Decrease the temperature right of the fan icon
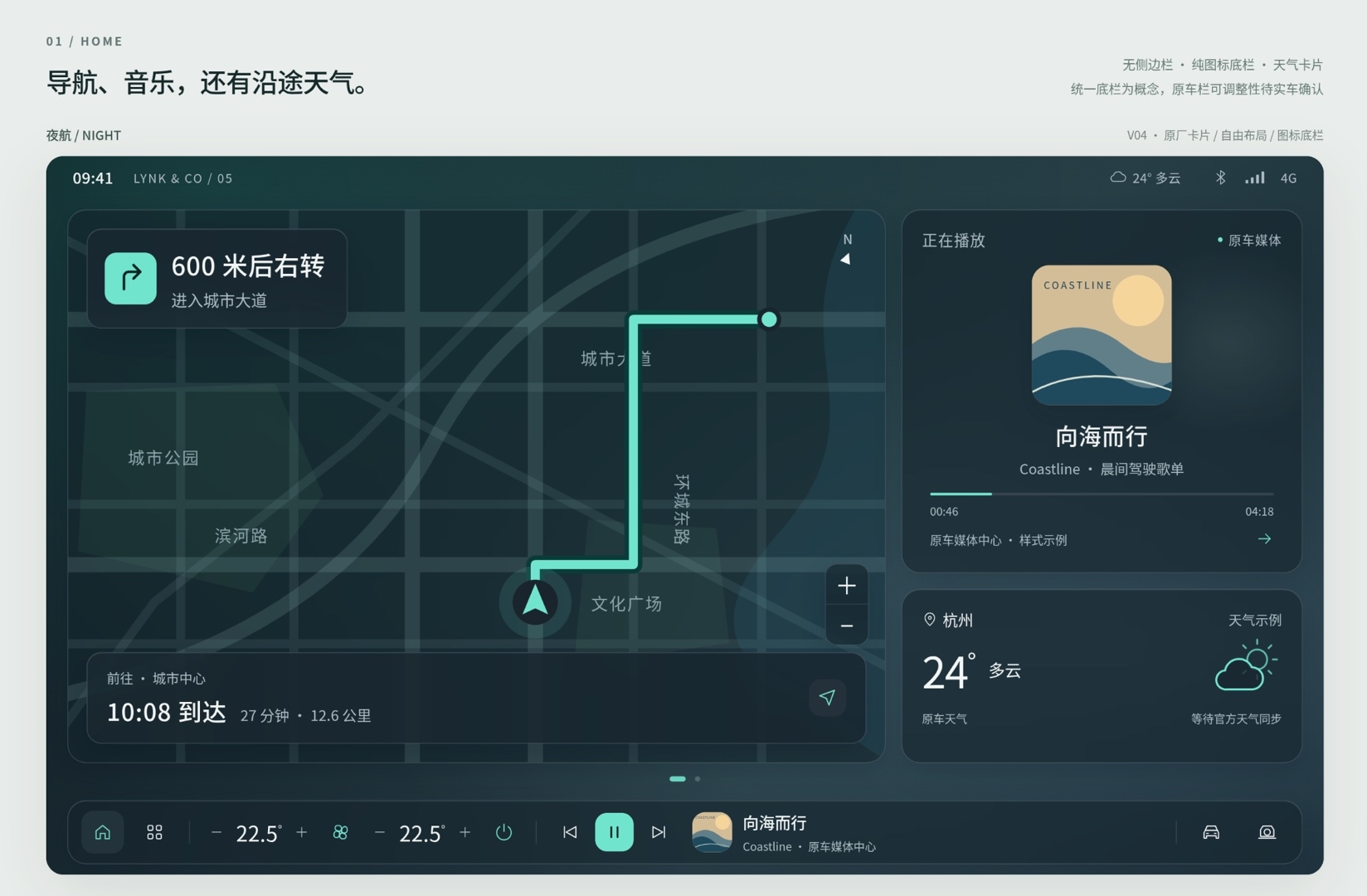The image size is (1367, 896). [x=380, y=832]
